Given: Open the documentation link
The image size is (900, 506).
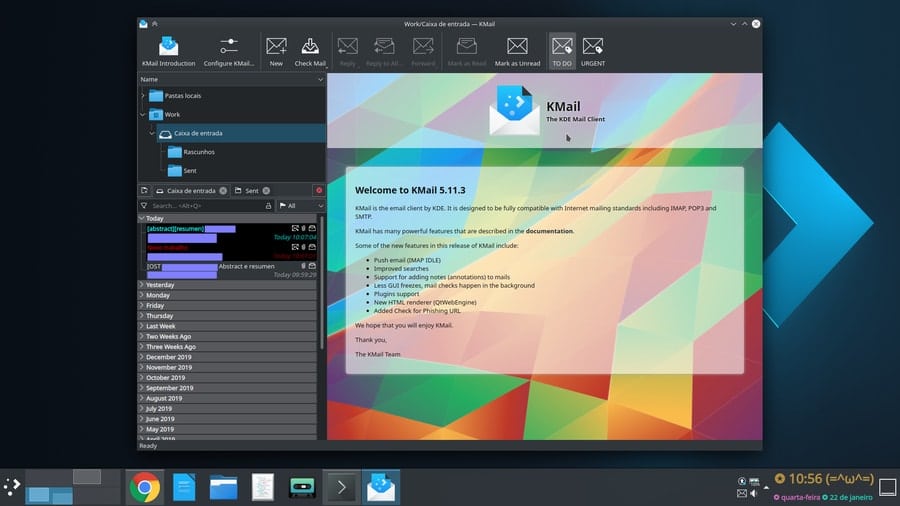Looking at the screenshot, I should [x=549, y=231].
